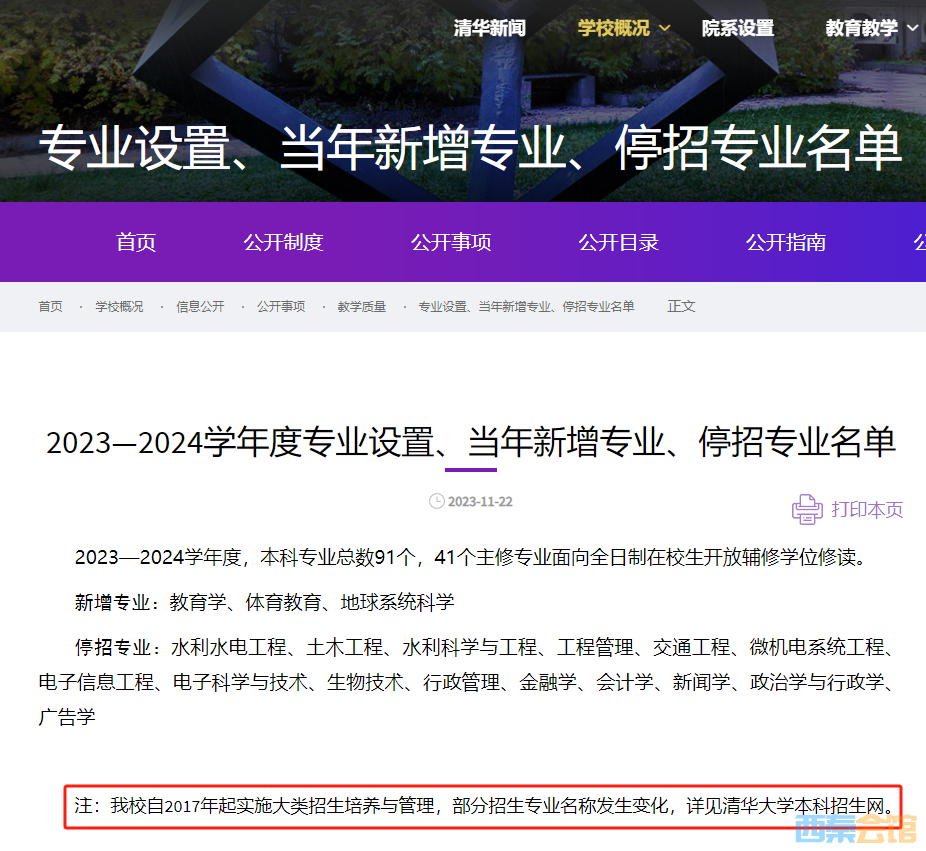
Task: Click the 学校概况 breadcrumb link
Action: [119, 306]
